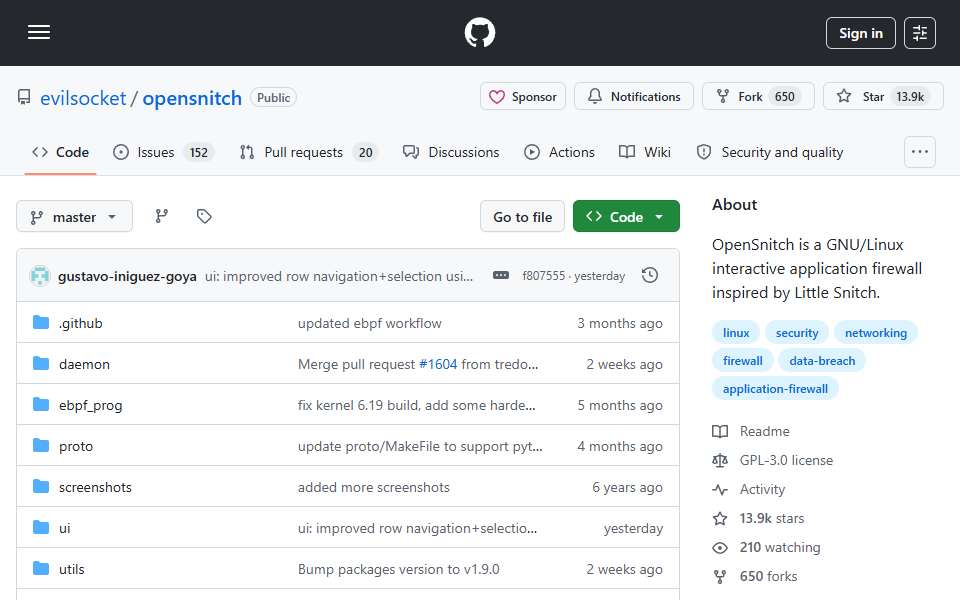Open commit 'updated ebpf workflow'

[370, 323]
